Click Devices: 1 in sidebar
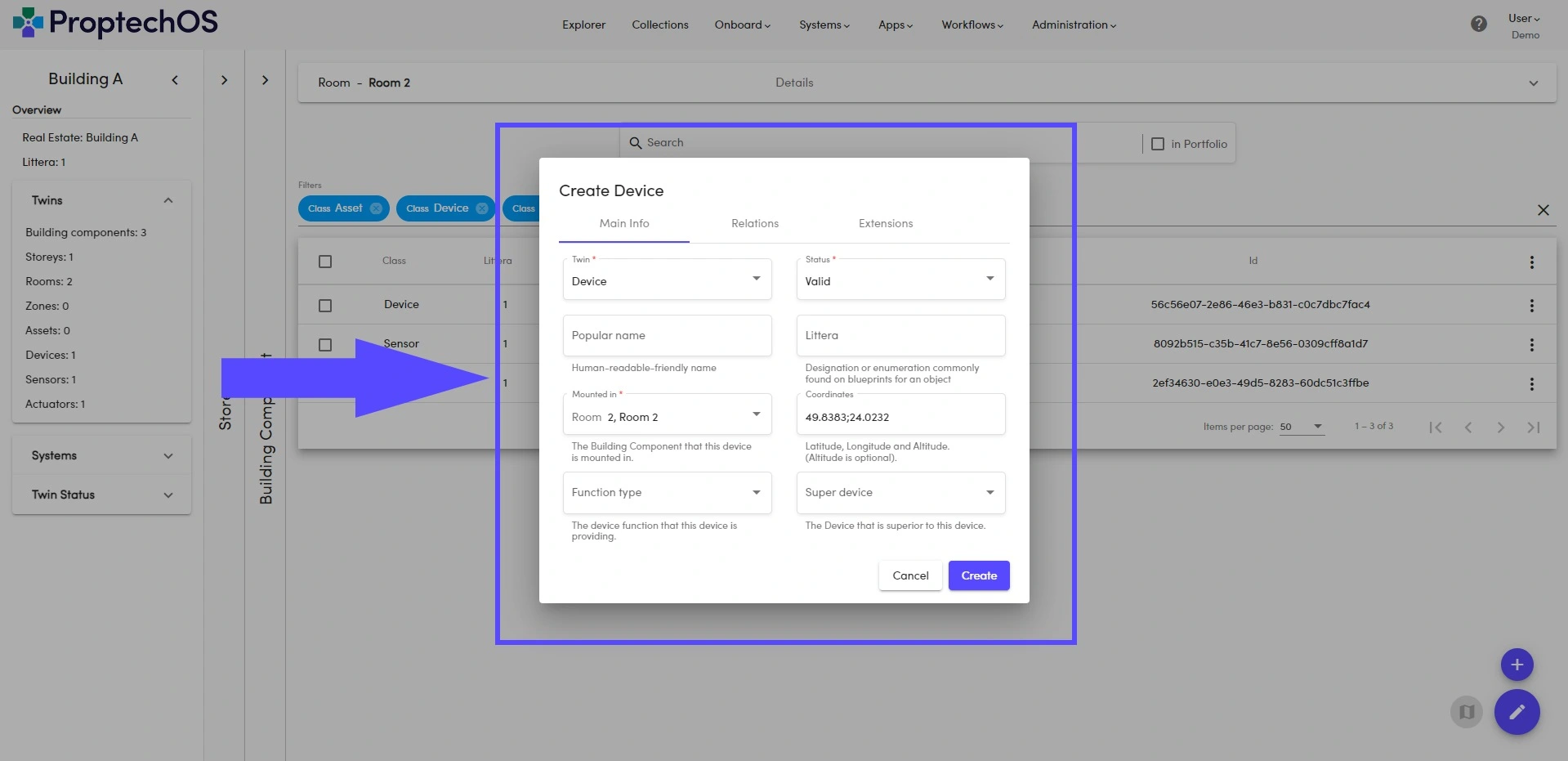 click(51, 355)
